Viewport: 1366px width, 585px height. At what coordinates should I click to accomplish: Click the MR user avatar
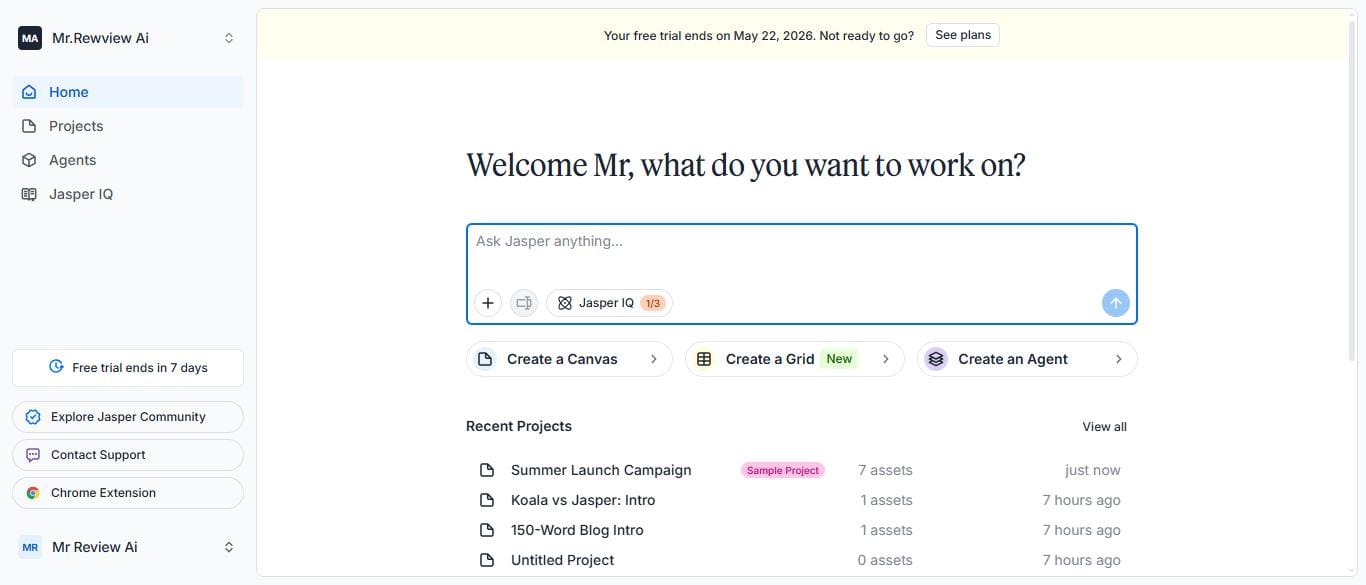(x=30, y=547)
